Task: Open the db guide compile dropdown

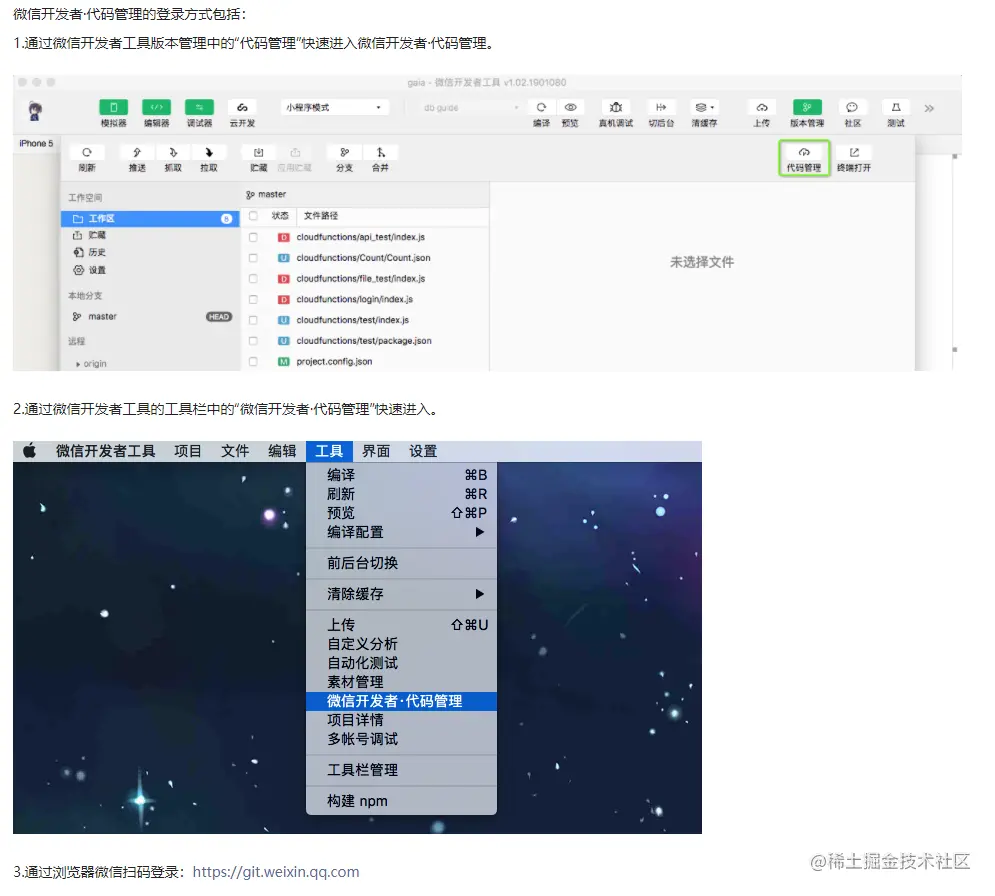Action: tap(469, 107)
